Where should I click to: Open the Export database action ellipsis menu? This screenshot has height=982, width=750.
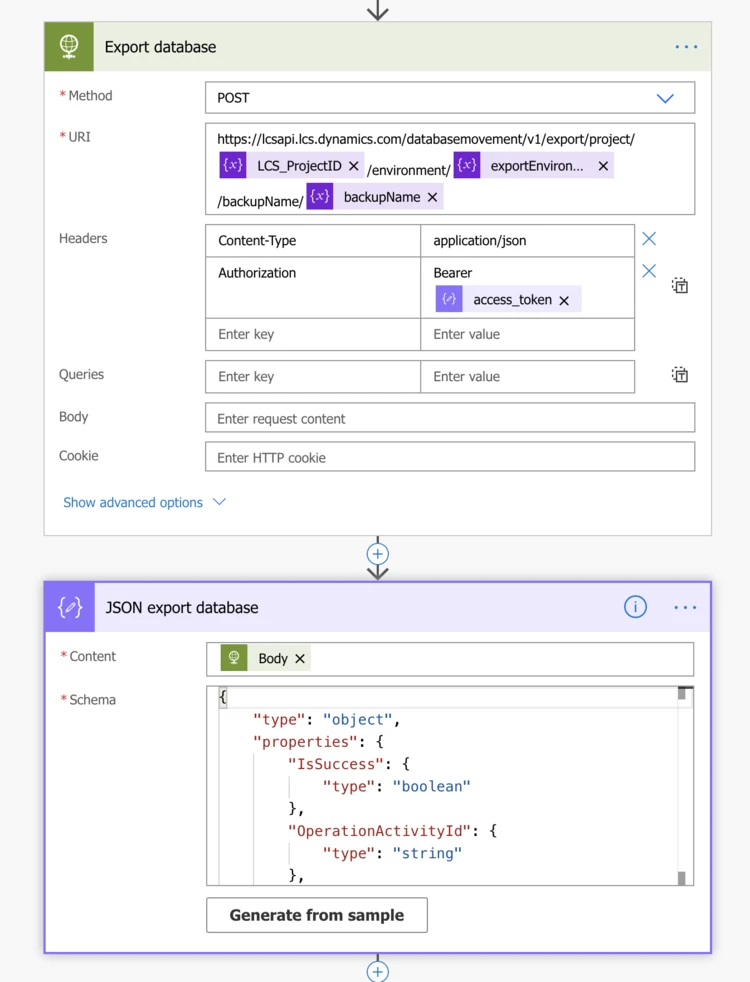(x=686, y=47)
